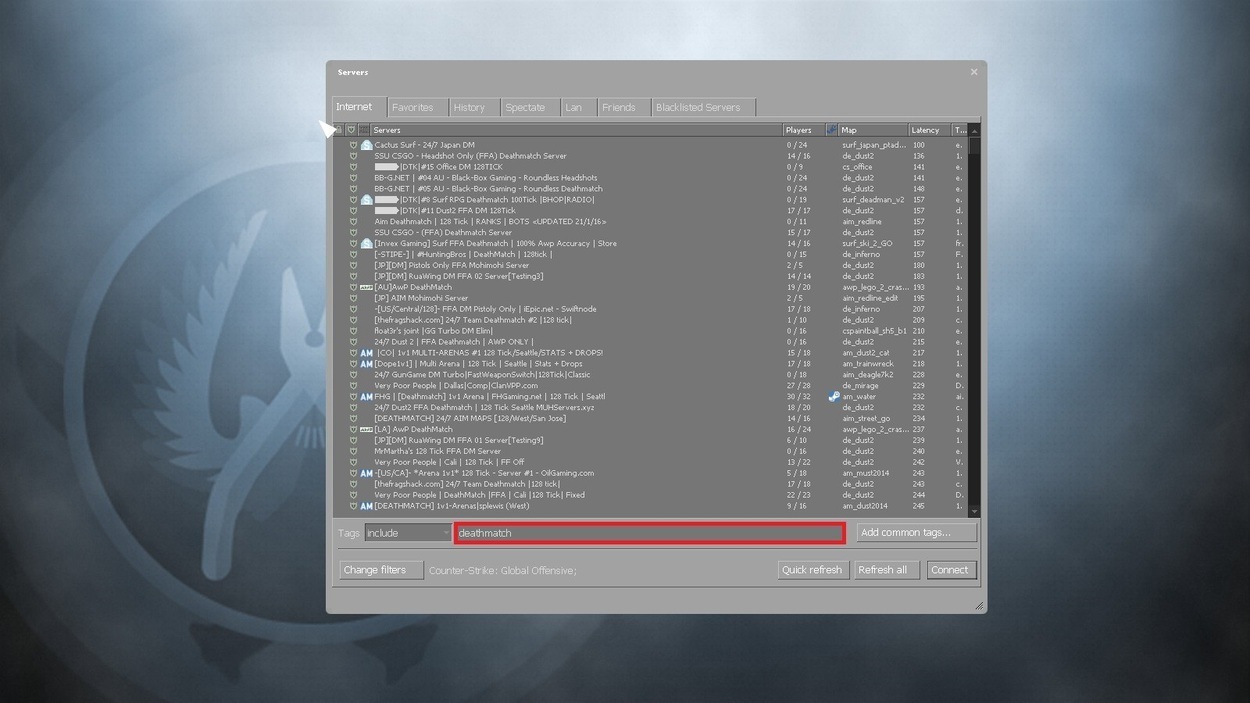1250x703 pixels.
Task: Open the History tab
Action: pyautogui.click(x=473, y=107)
